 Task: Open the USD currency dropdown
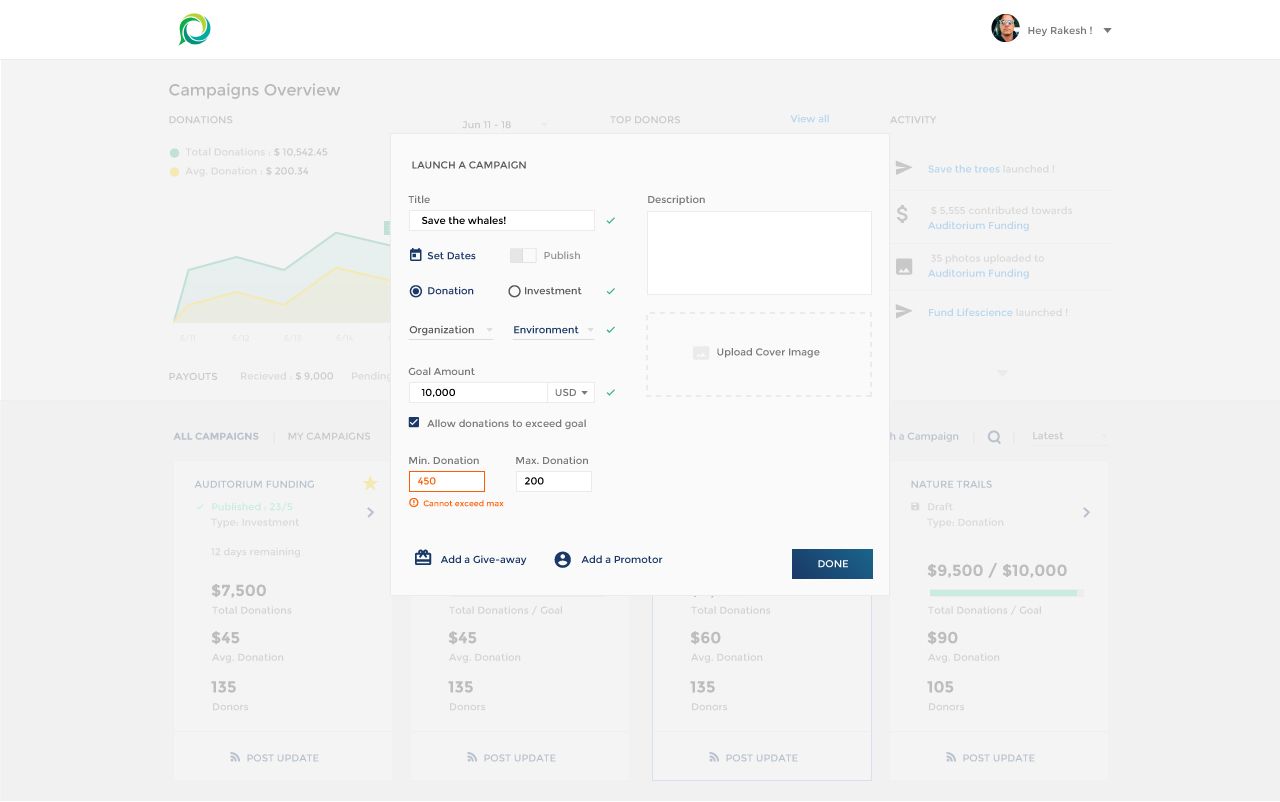(x=571, y=393)
